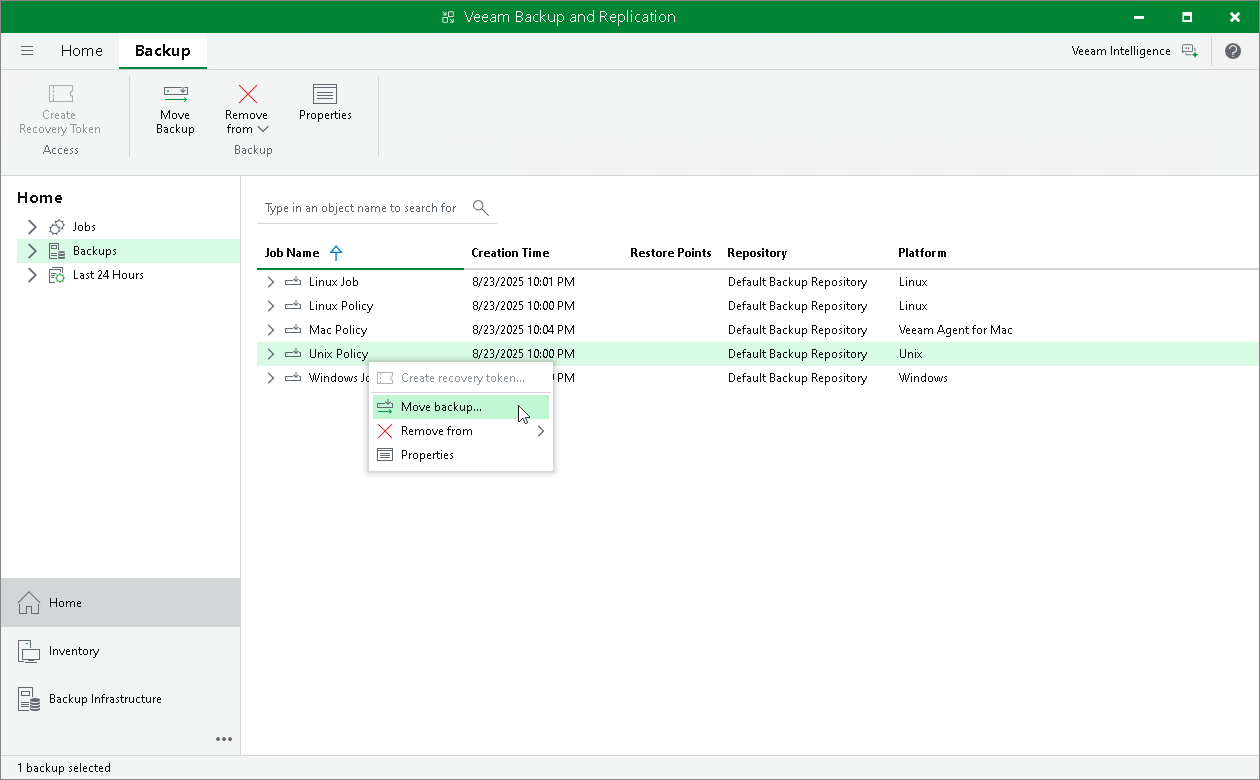The height and width of the screenshot is (780, 1260).
Task: Click Default Backup Repository for Linux Job
Action: 797,282
